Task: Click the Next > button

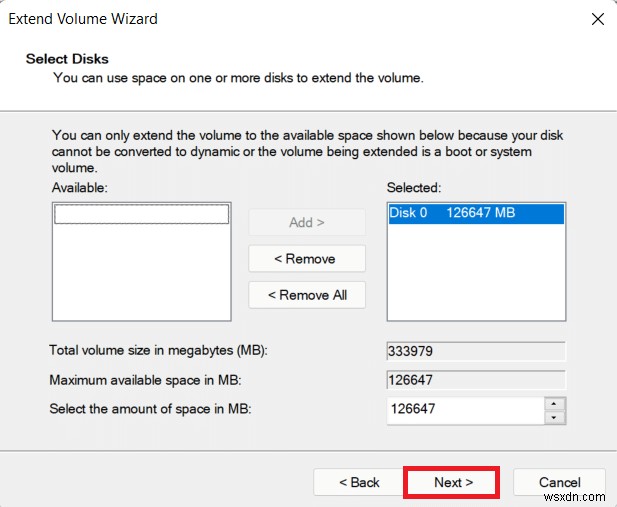Action: point(453,482)
